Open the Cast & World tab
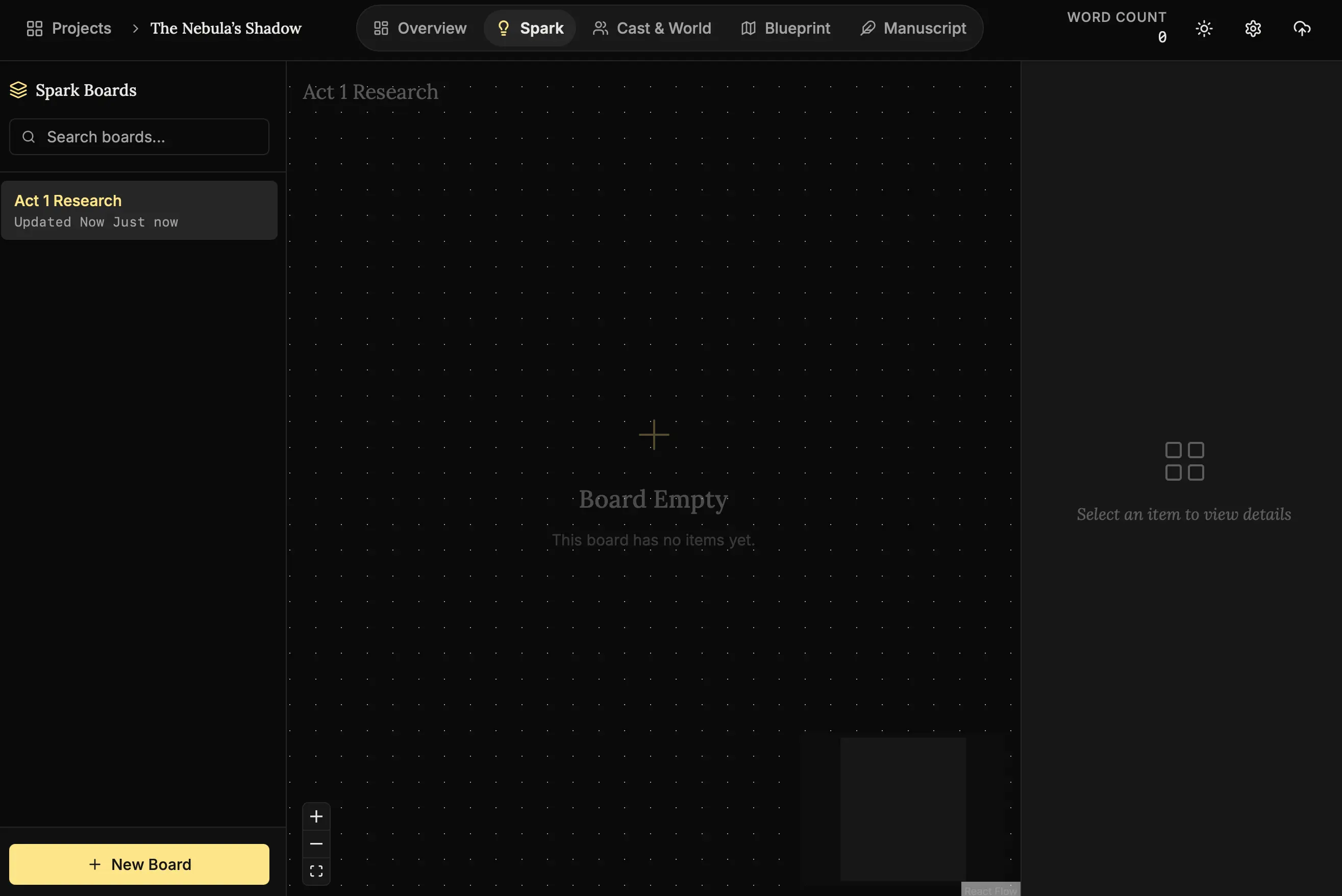The width and height of the screenshot is (1342, 896). coord(652,28)
